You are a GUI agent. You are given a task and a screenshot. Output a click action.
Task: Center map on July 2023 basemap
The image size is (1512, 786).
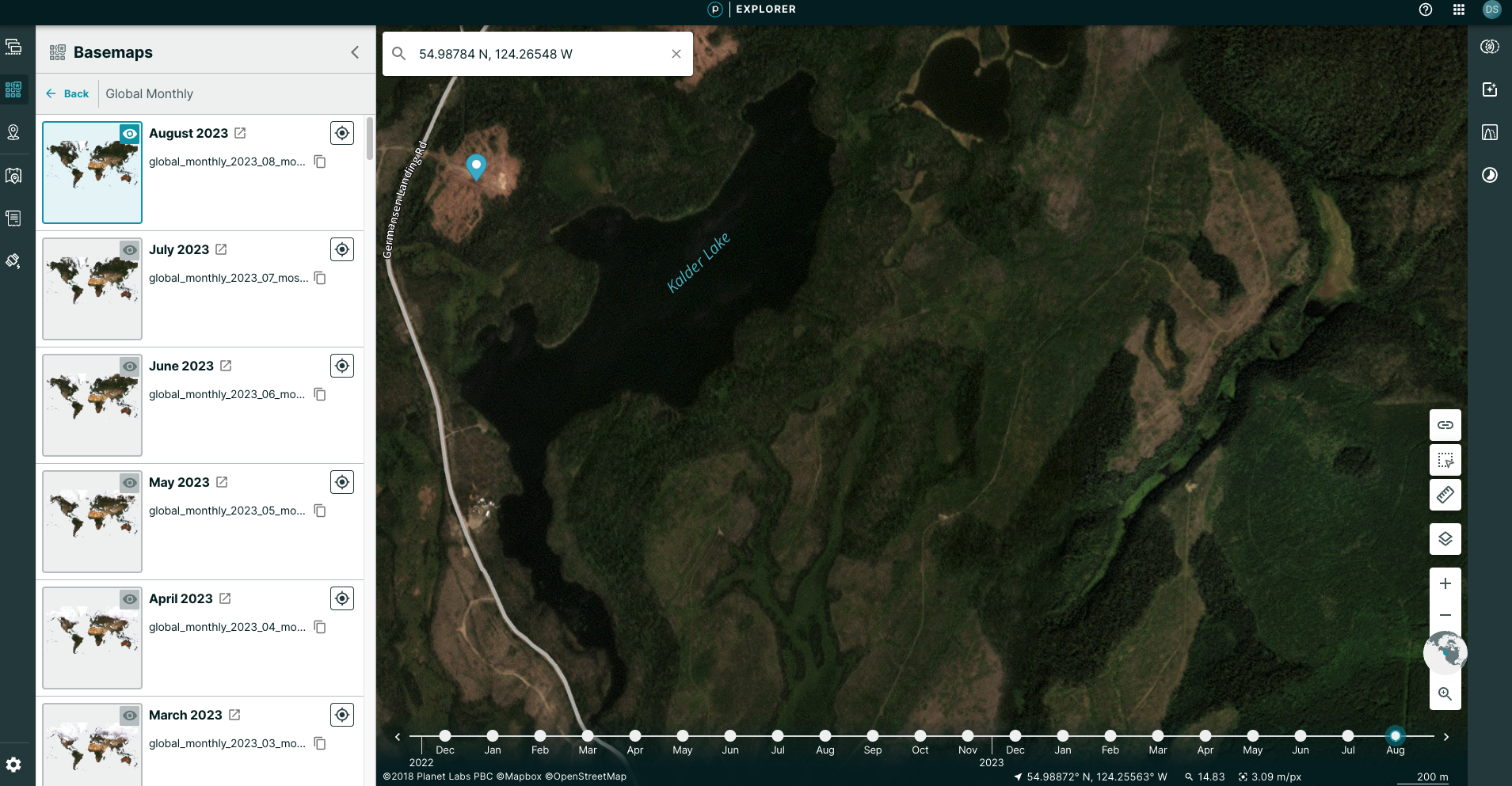pos(342,249)
